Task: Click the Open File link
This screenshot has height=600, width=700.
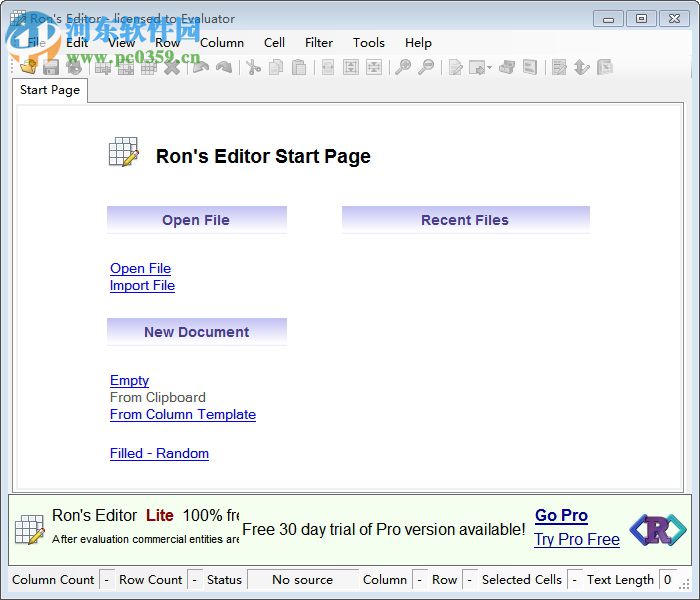Action: (x=140, y=268)
